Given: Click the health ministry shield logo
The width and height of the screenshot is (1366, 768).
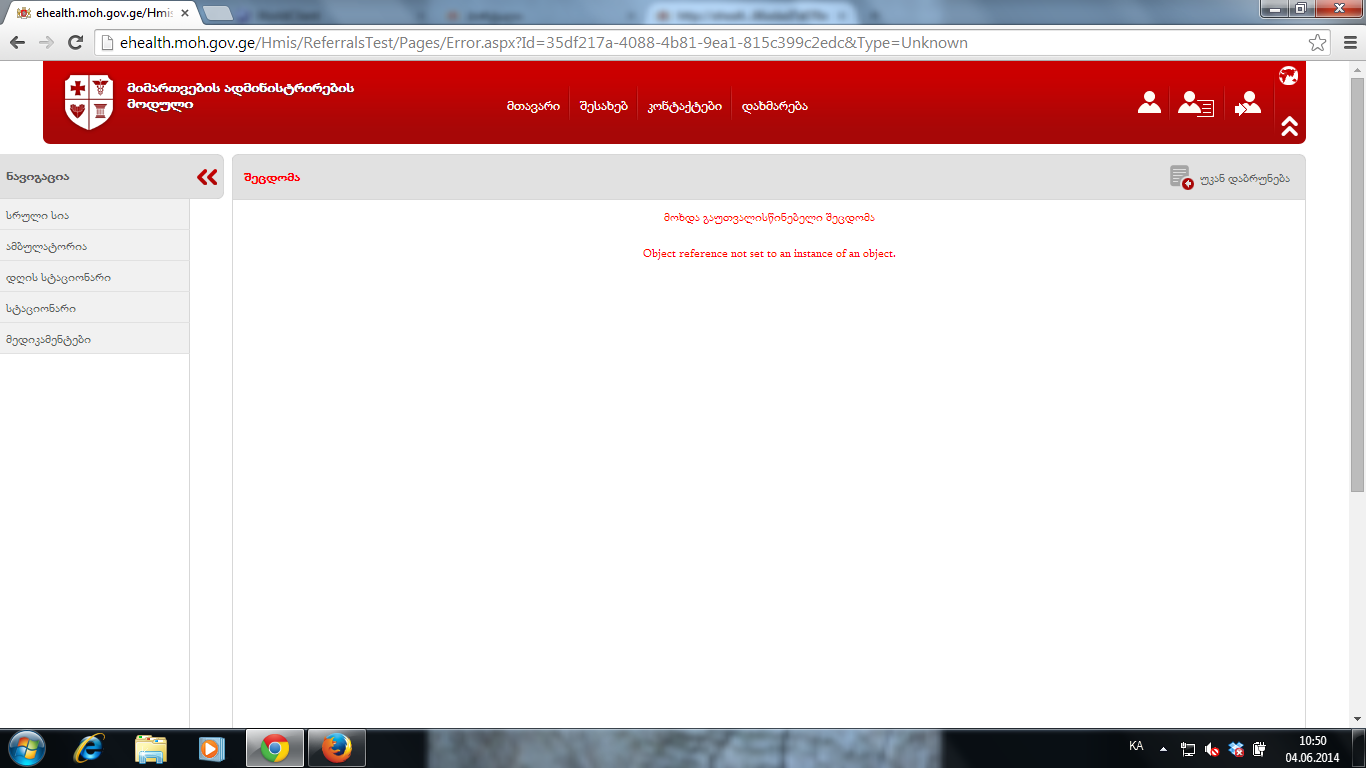Looking at the screenshot, I should point(89,102).
